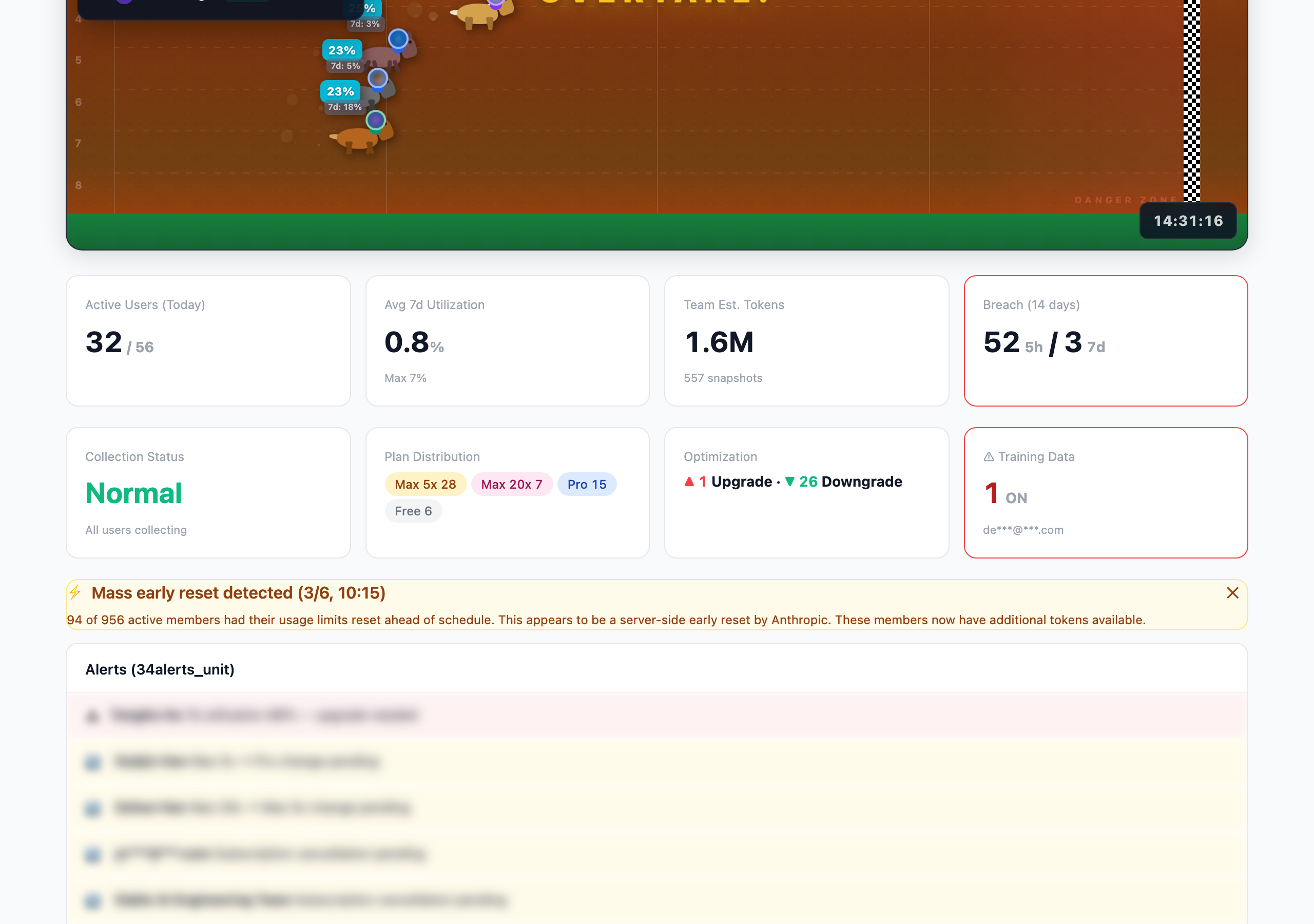This screenshot has width=1314, height=924.
Task: Open the Breach (14 days) card
Action: click(1106, 341)
